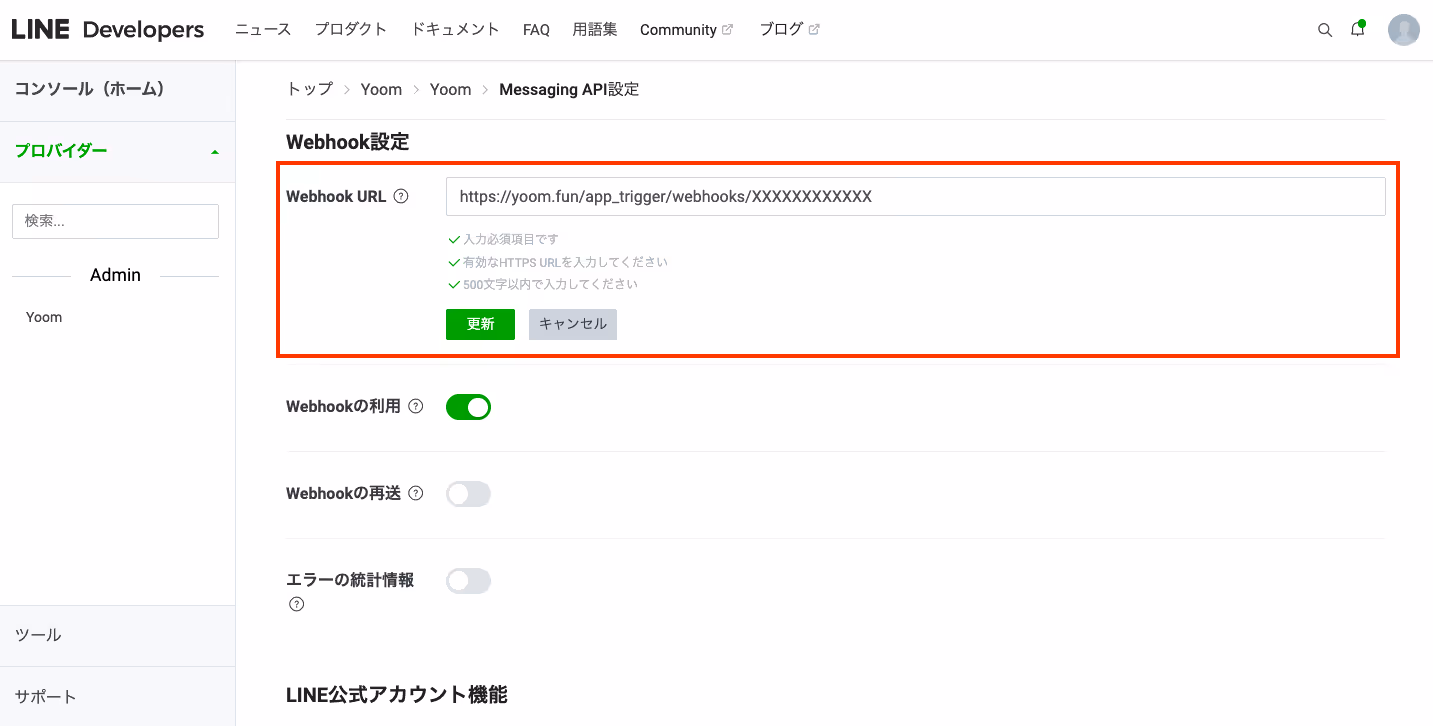Image resolution: width=1433 pixels, height=726 pixels.
Task: Click the 500文字以内 validation message
Action: [550, 284]
